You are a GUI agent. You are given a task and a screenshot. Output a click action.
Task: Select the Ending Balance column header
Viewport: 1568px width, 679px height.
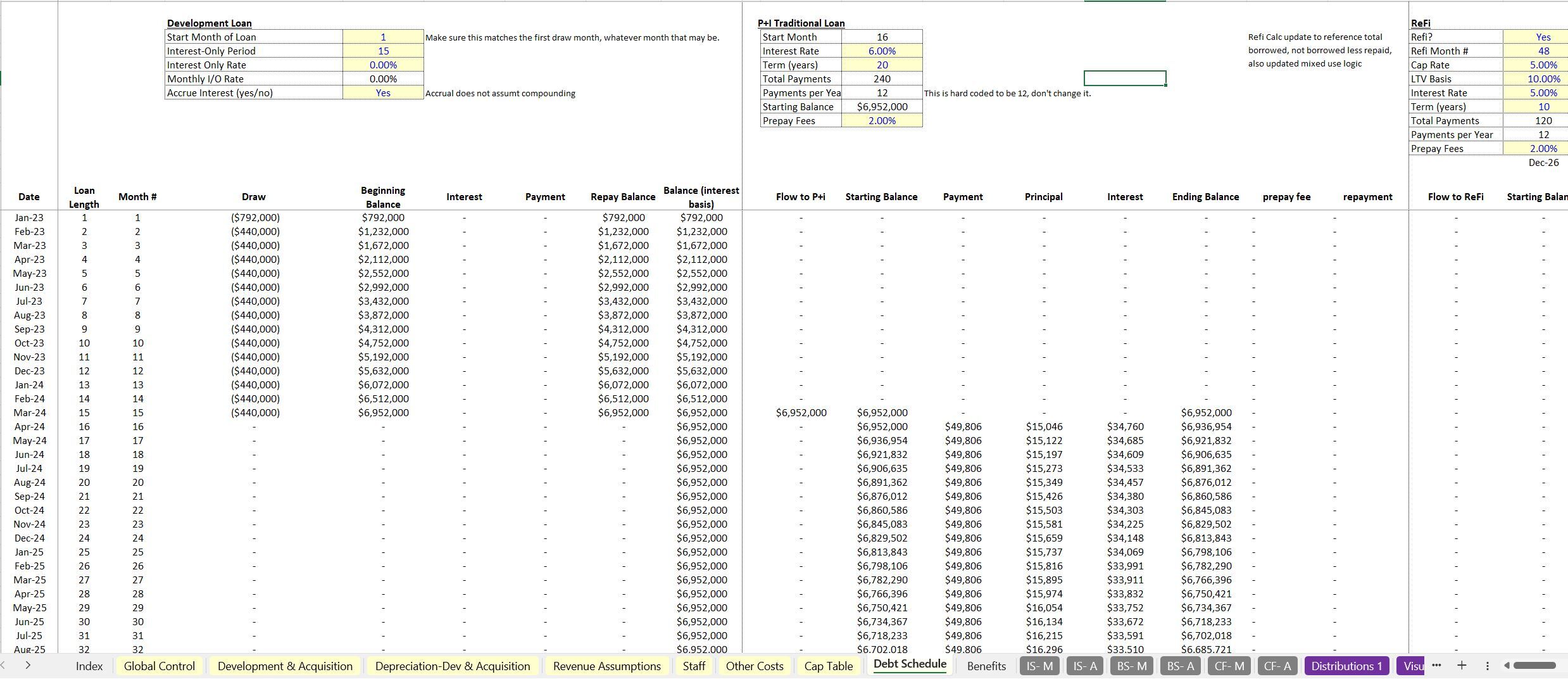1206,197
